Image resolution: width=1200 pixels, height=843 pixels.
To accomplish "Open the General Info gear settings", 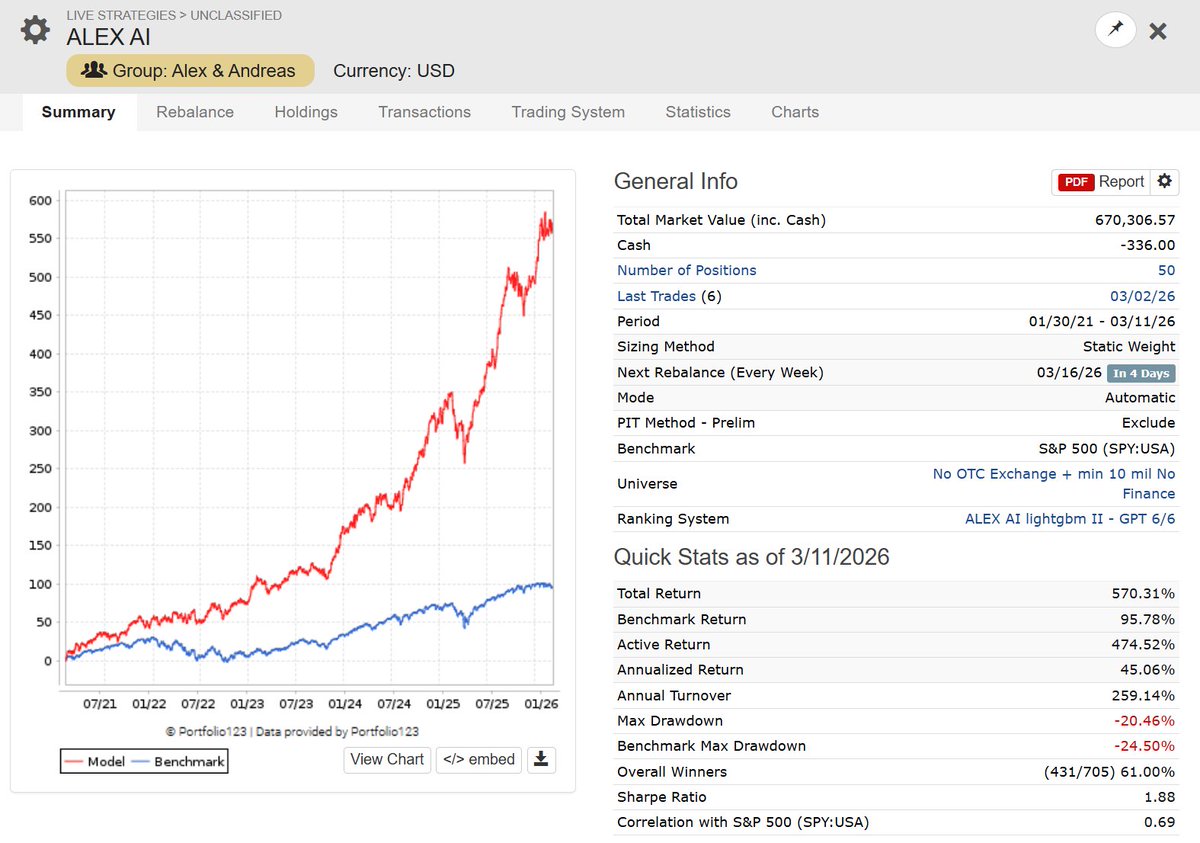I will [1164, 181].
